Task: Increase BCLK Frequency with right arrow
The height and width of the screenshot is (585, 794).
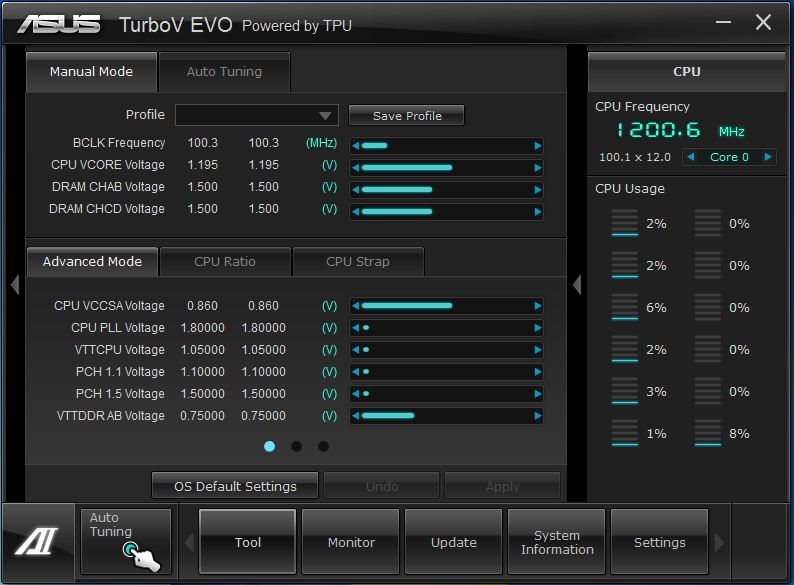Action: 538,146
